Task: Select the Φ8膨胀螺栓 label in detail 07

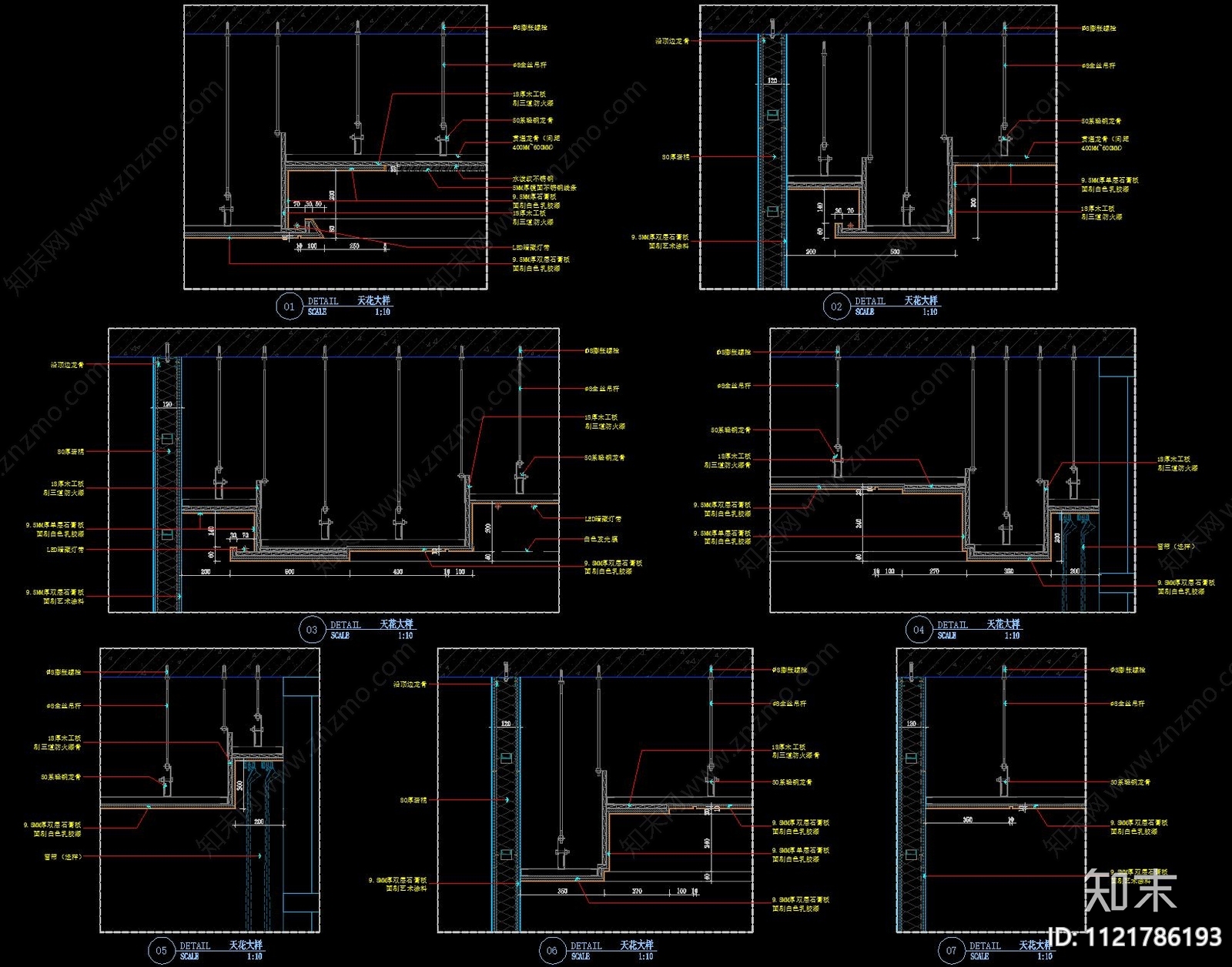Action: (1127, 671)
